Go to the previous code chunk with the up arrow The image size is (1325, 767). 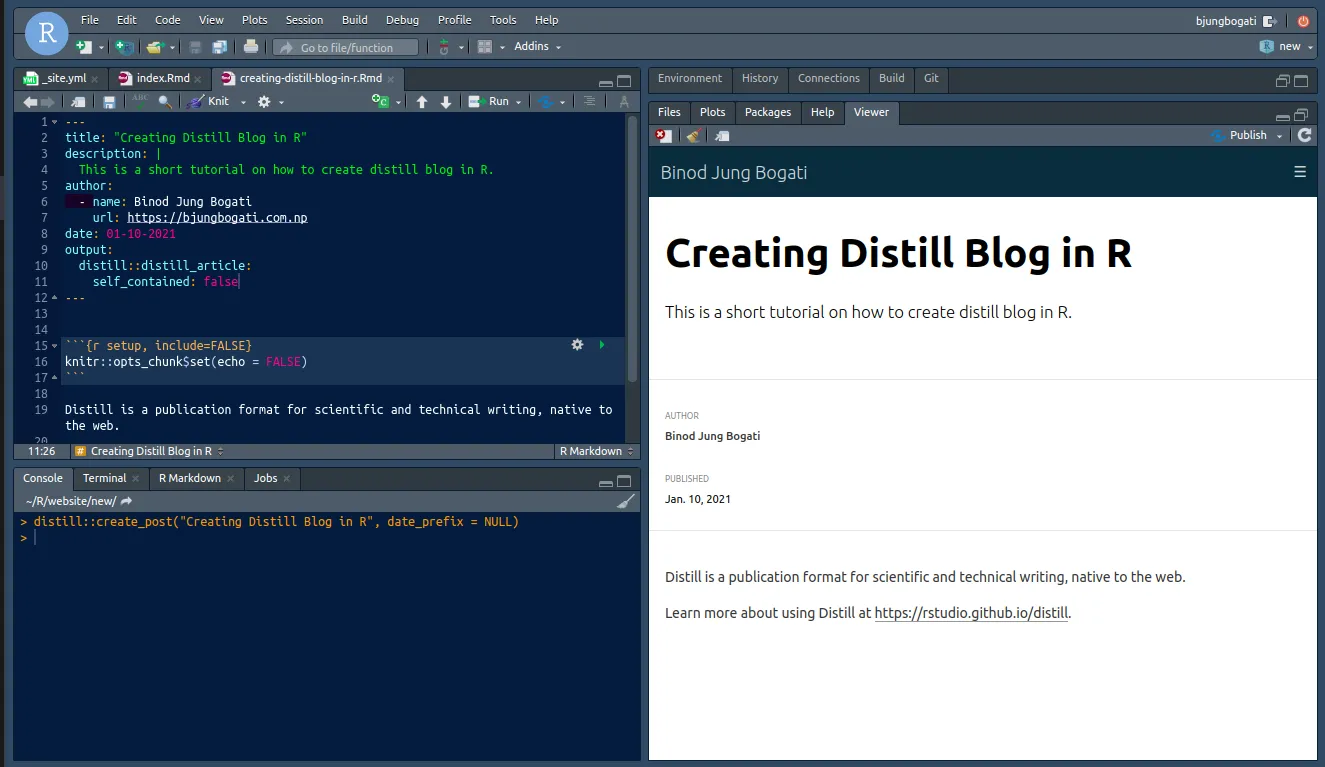(422, 101)
